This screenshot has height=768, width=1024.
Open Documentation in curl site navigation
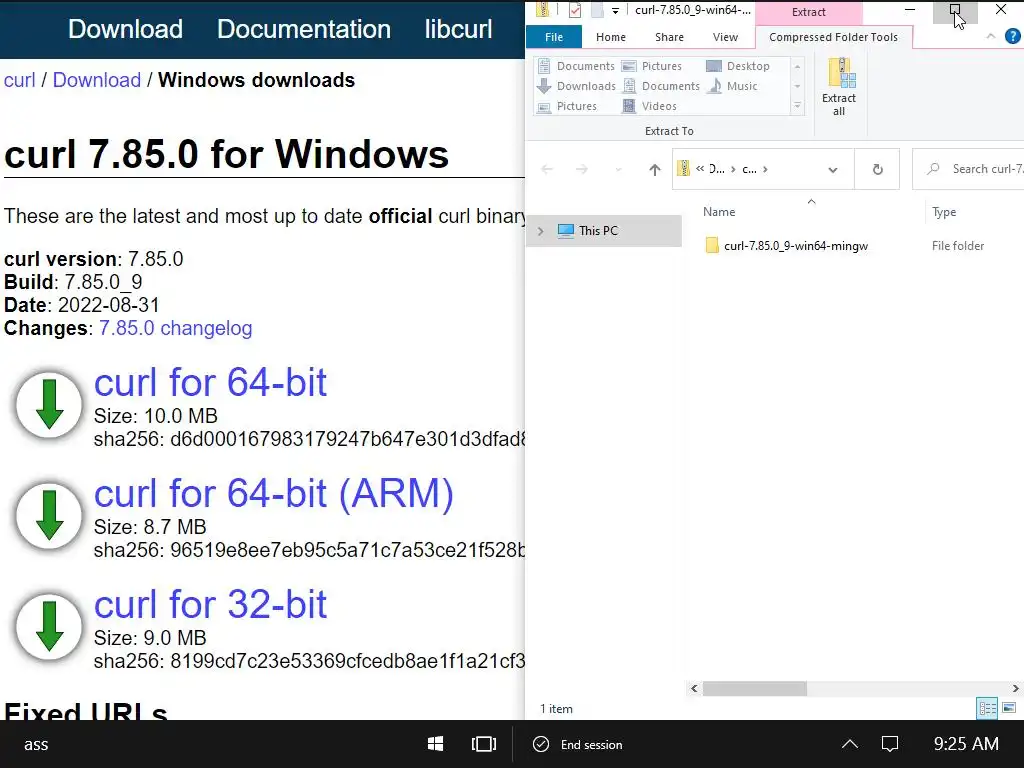point(304,29)
